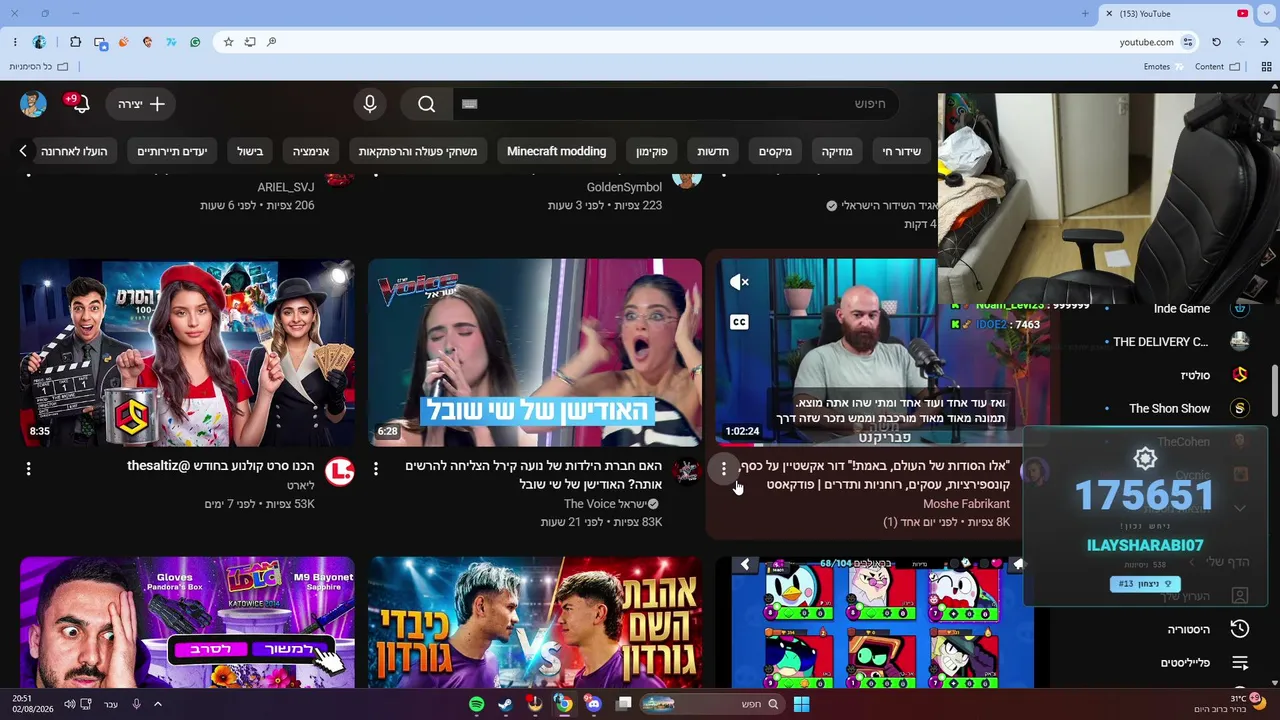Open the יצירה create menu
Viewport: 1280px width, 720px height.
[x=141, y=104]
